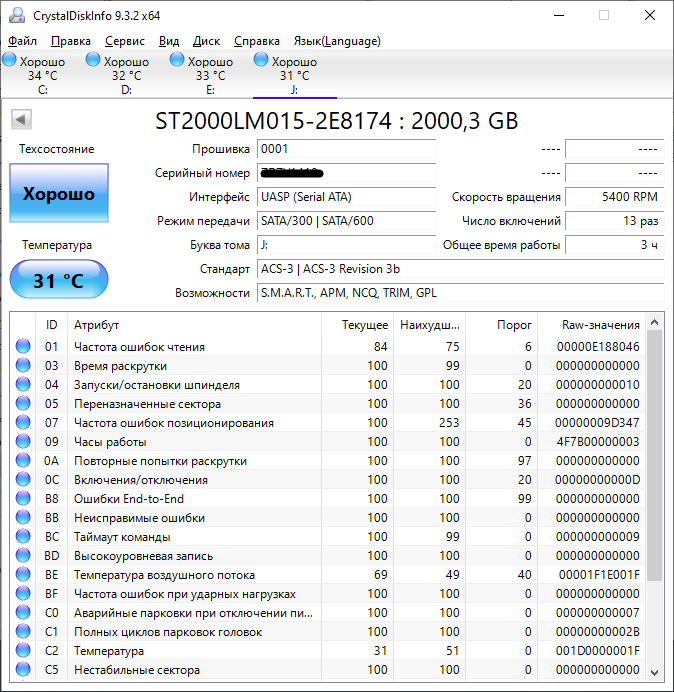Image resolution: width=674 pixels, height=692 pixels.
Task: Select the Нестабильные сектора attribute name
Action: point(137,669)
